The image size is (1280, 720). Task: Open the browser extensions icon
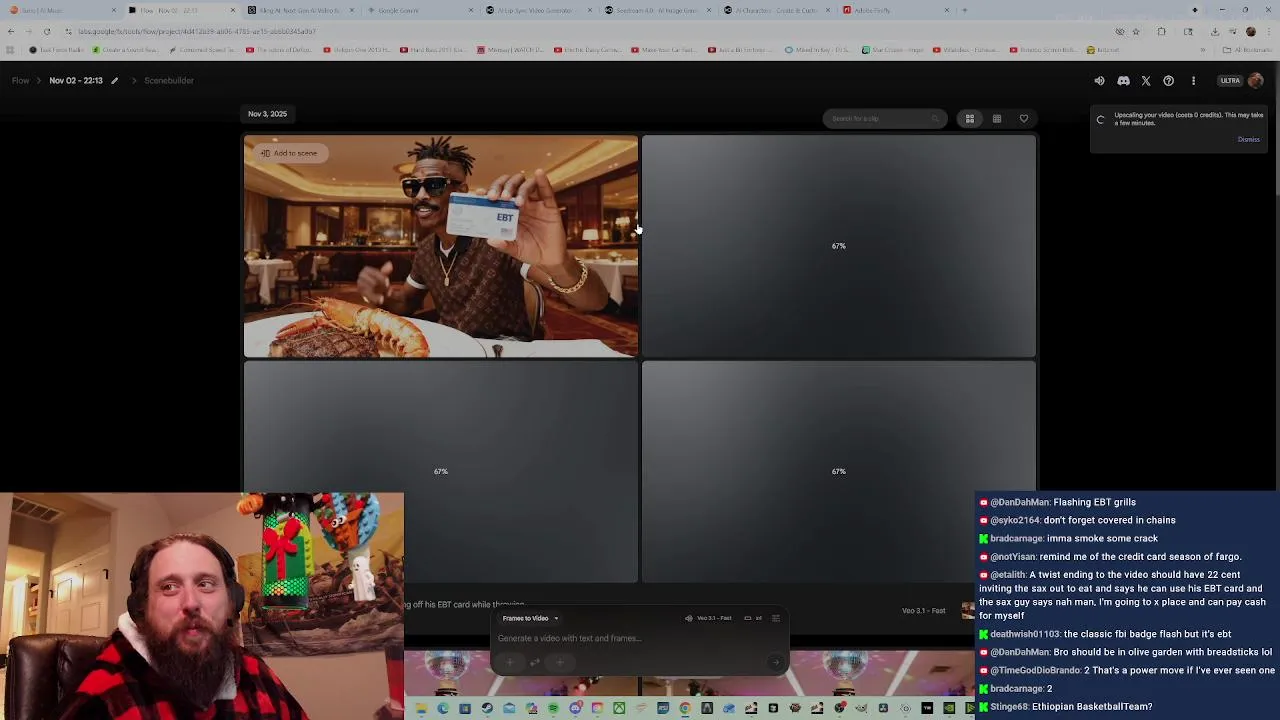(1161, 32)
